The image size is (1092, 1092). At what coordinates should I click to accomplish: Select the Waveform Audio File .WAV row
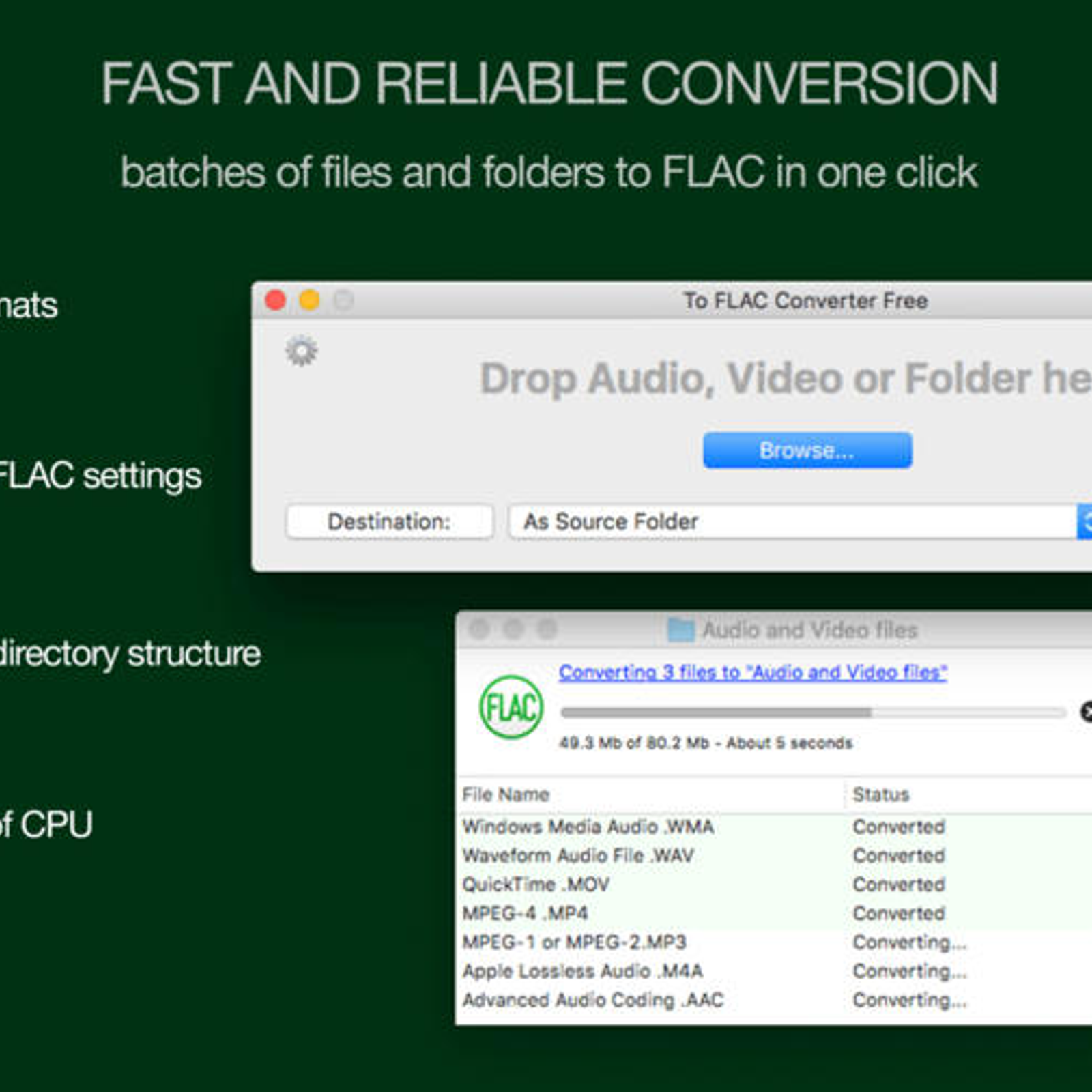pyautogui.click(x=774, y=855)
